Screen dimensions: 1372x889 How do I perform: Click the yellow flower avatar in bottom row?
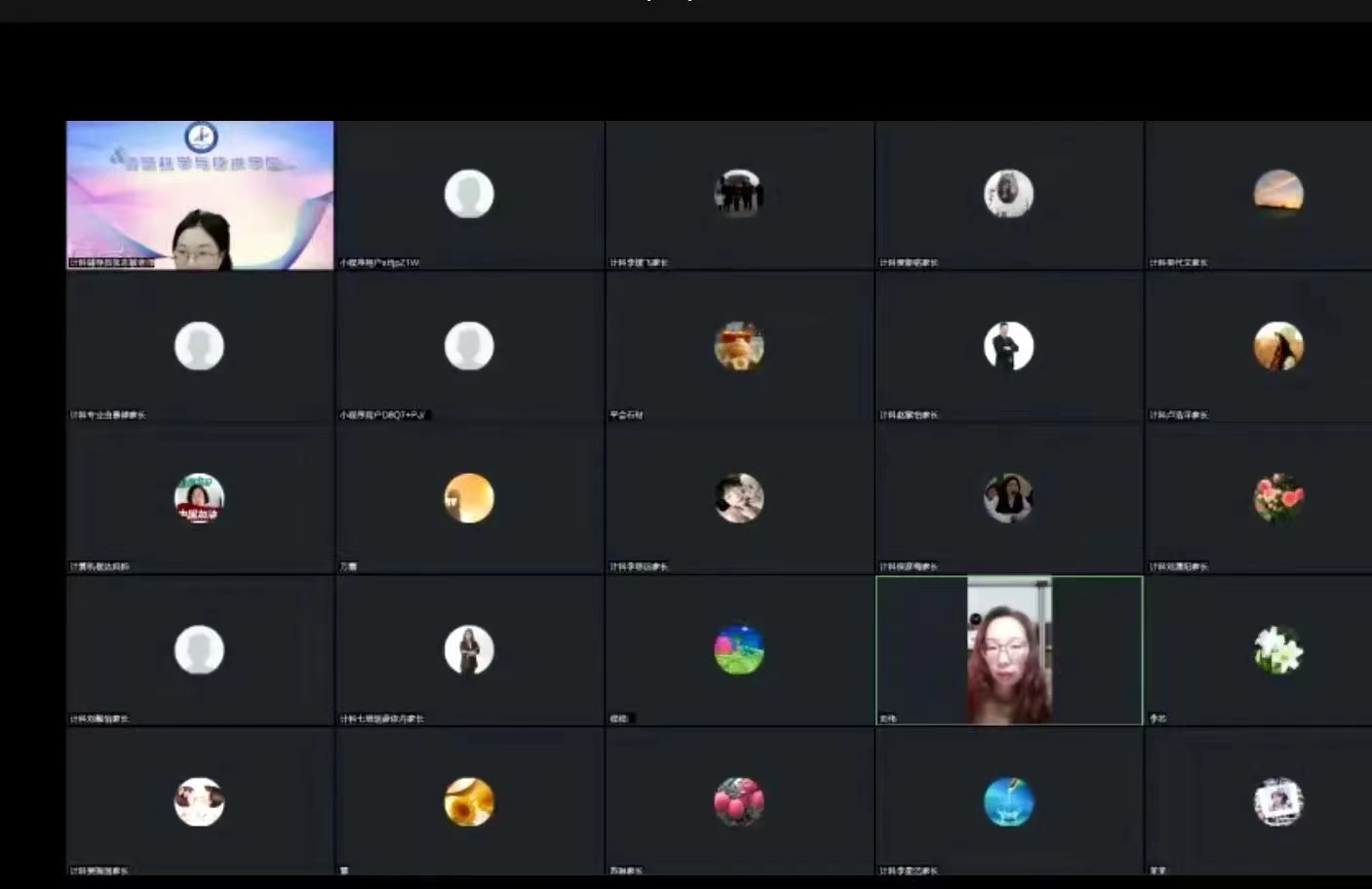point(469,802)
